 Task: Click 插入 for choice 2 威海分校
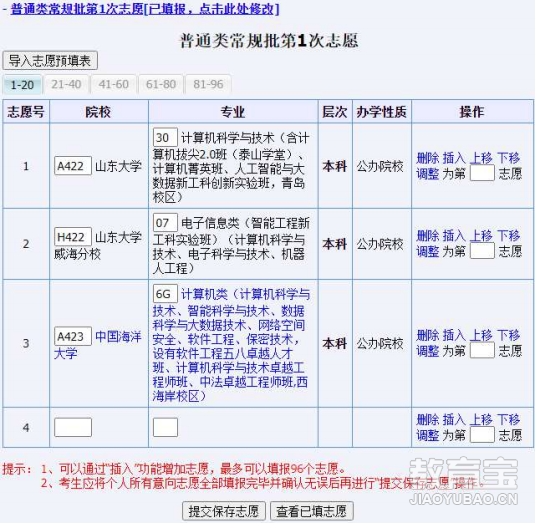(454, 236)
